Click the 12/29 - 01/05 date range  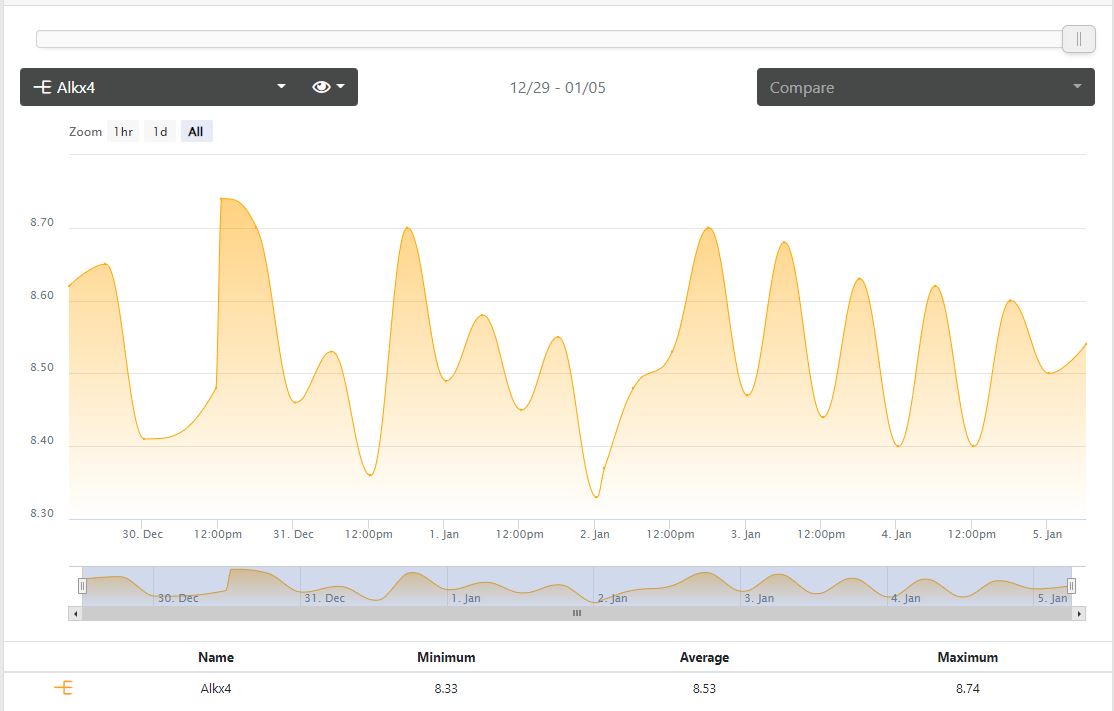[557, 87]
